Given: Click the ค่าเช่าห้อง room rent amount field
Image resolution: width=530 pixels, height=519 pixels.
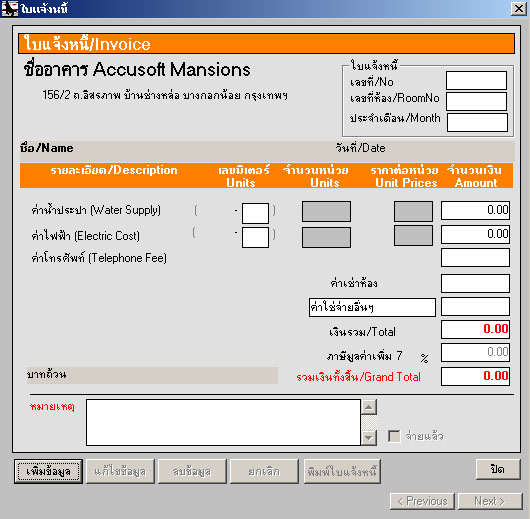Looking at the screenshot, I should tap(475, 283).
